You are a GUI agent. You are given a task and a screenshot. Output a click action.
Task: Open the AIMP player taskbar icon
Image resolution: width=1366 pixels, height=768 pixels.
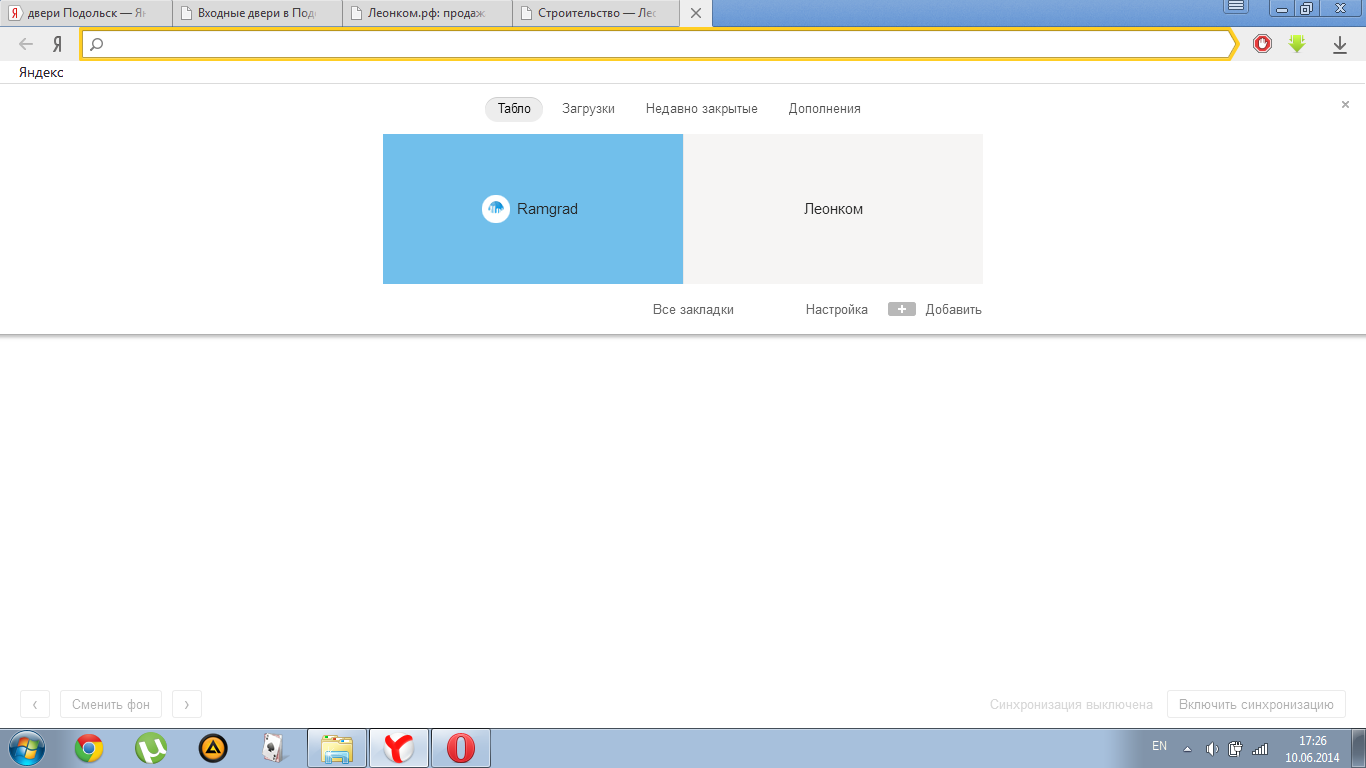coord(213,748)
